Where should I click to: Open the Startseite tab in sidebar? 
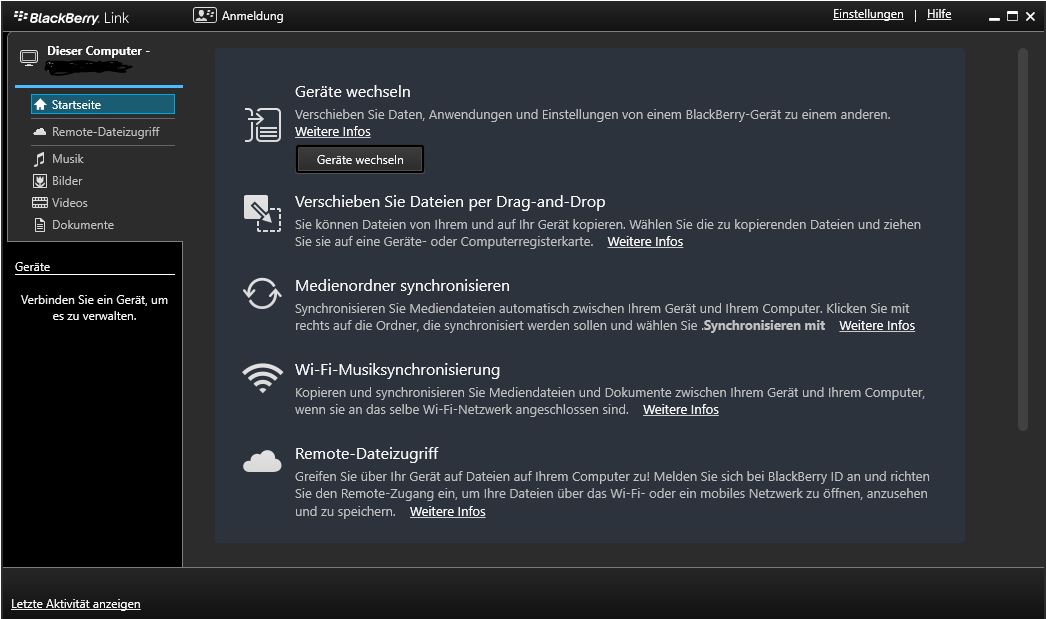[103, 105]
